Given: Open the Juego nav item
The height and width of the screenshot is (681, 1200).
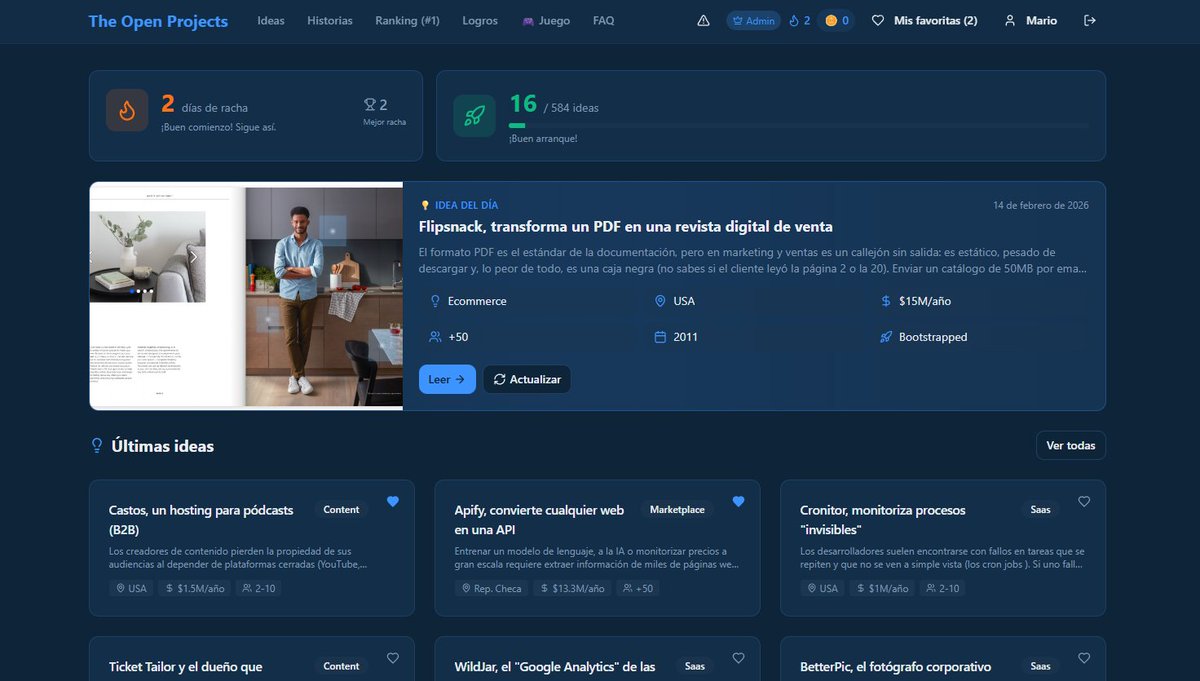Looking at the screenshot, I should click(546, 21).
